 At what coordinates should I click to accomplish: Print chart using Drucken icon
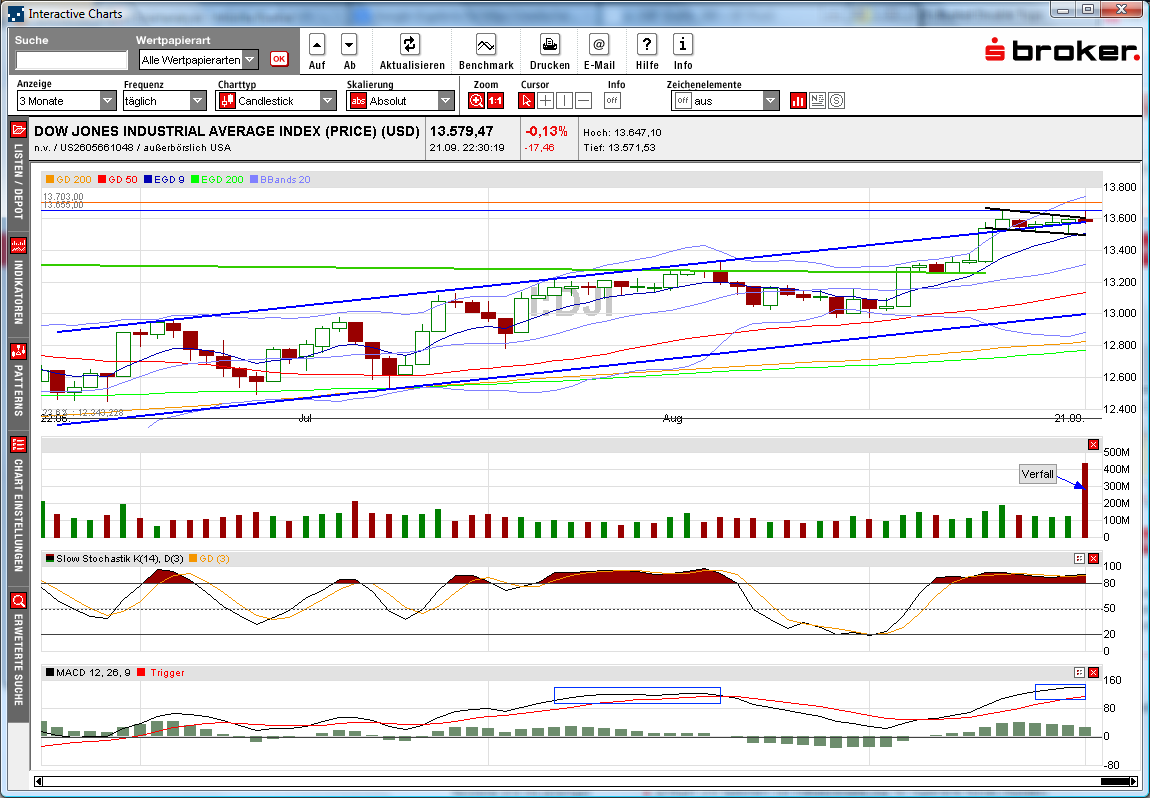(x=549, y=45)
